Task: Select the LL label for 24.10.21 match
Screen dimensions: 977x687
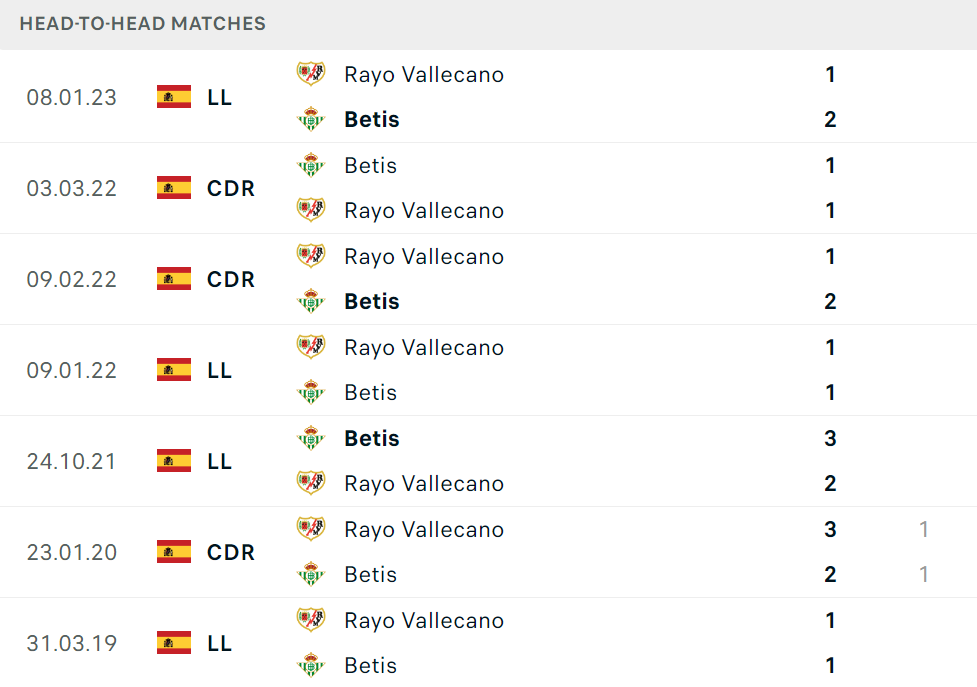Action: click(219, 461)
